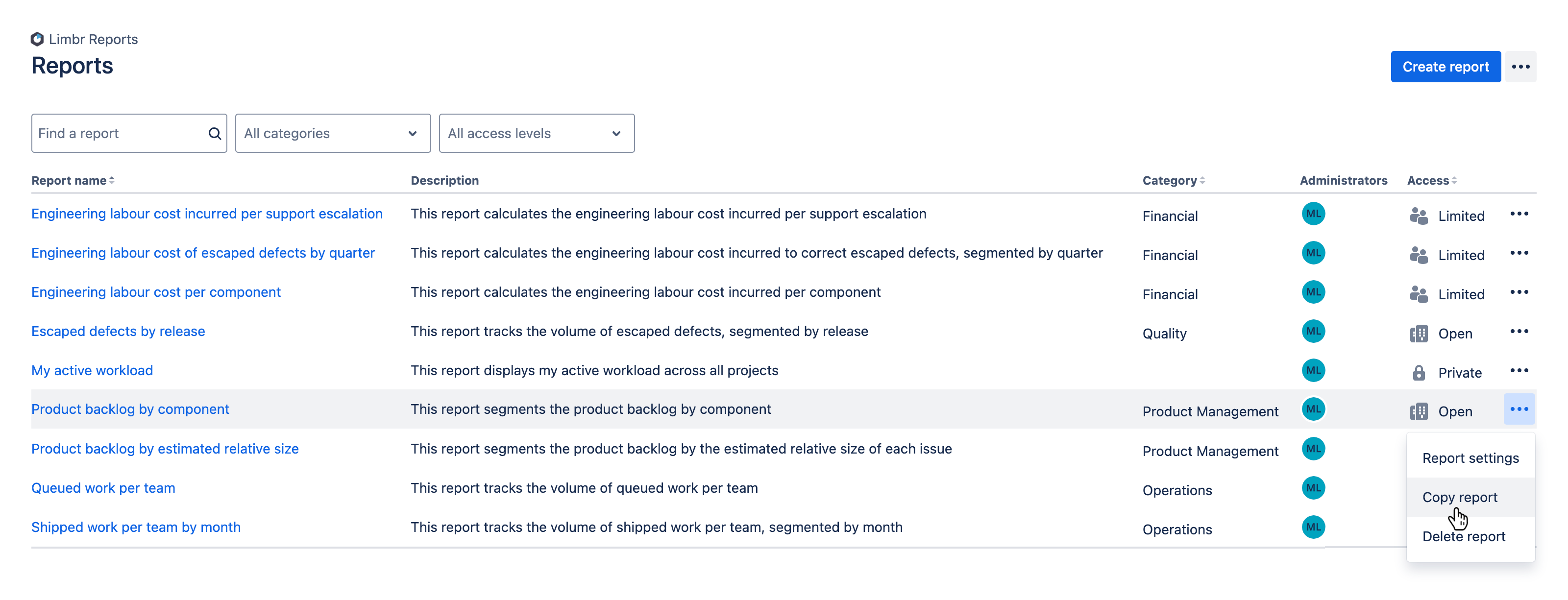Open page-level more actions menu beside Create report
1568x600 pixels.
1520,67
